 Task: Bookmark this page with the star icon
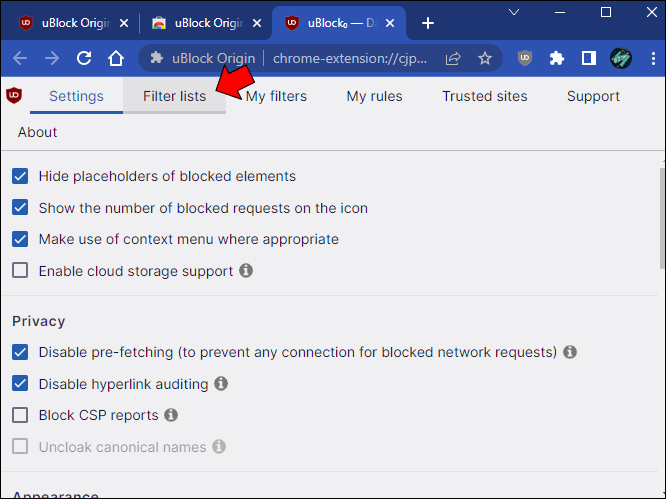click(x=485, y=58)
